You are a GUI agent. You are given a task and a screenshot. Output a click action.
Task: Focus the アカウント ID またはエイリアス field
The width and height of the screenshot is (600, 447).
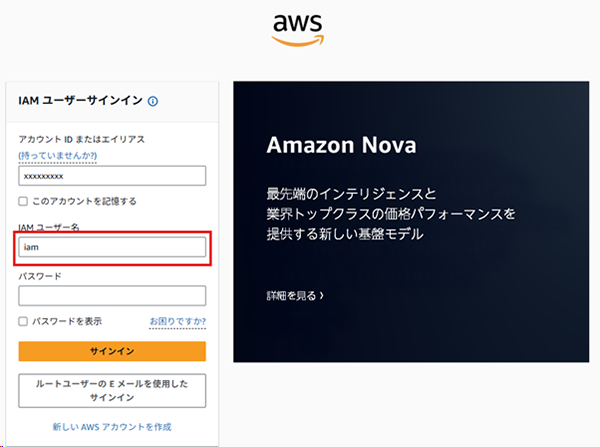112,176
